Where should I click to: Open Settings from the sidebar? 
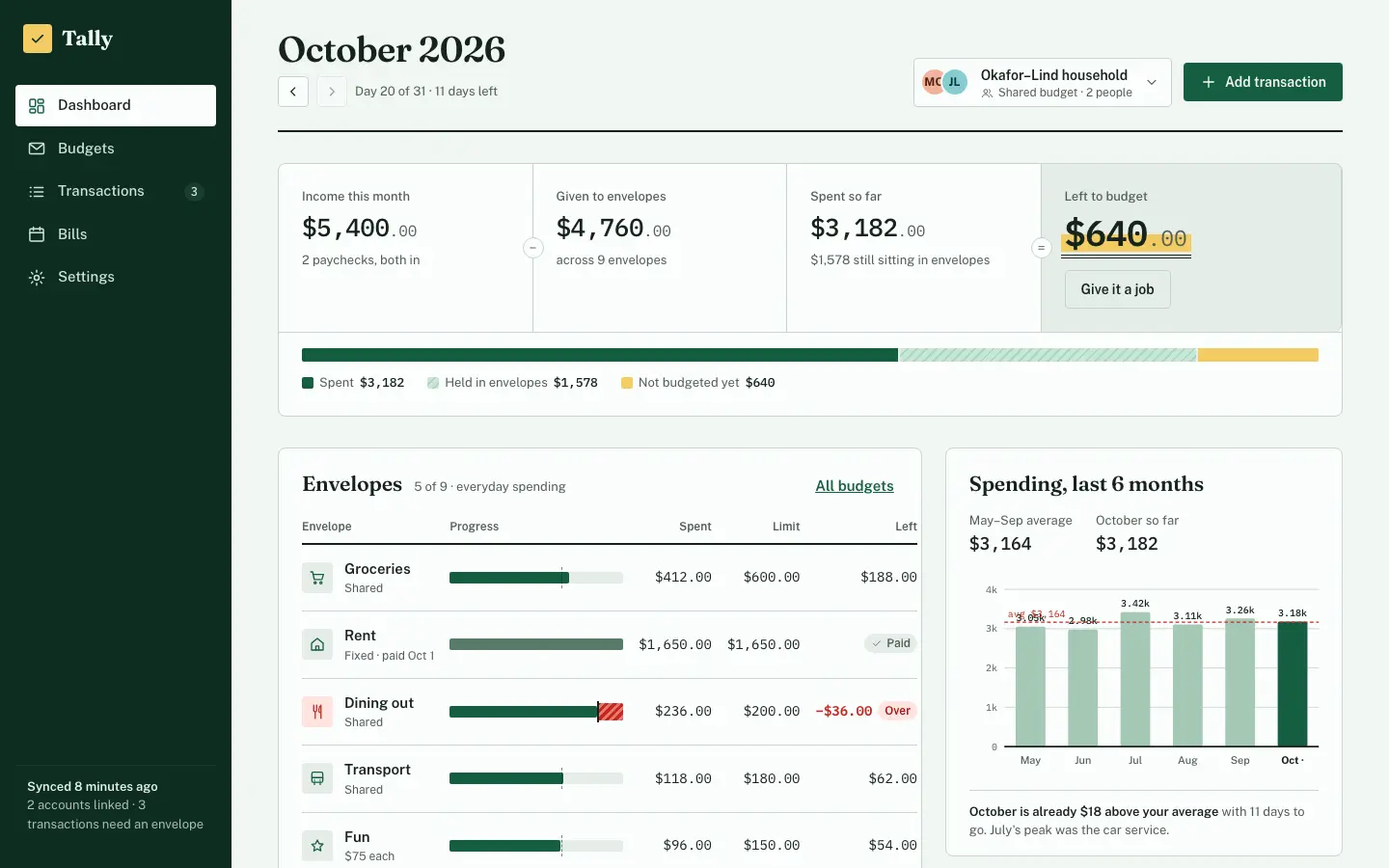(x=116, y=277)
